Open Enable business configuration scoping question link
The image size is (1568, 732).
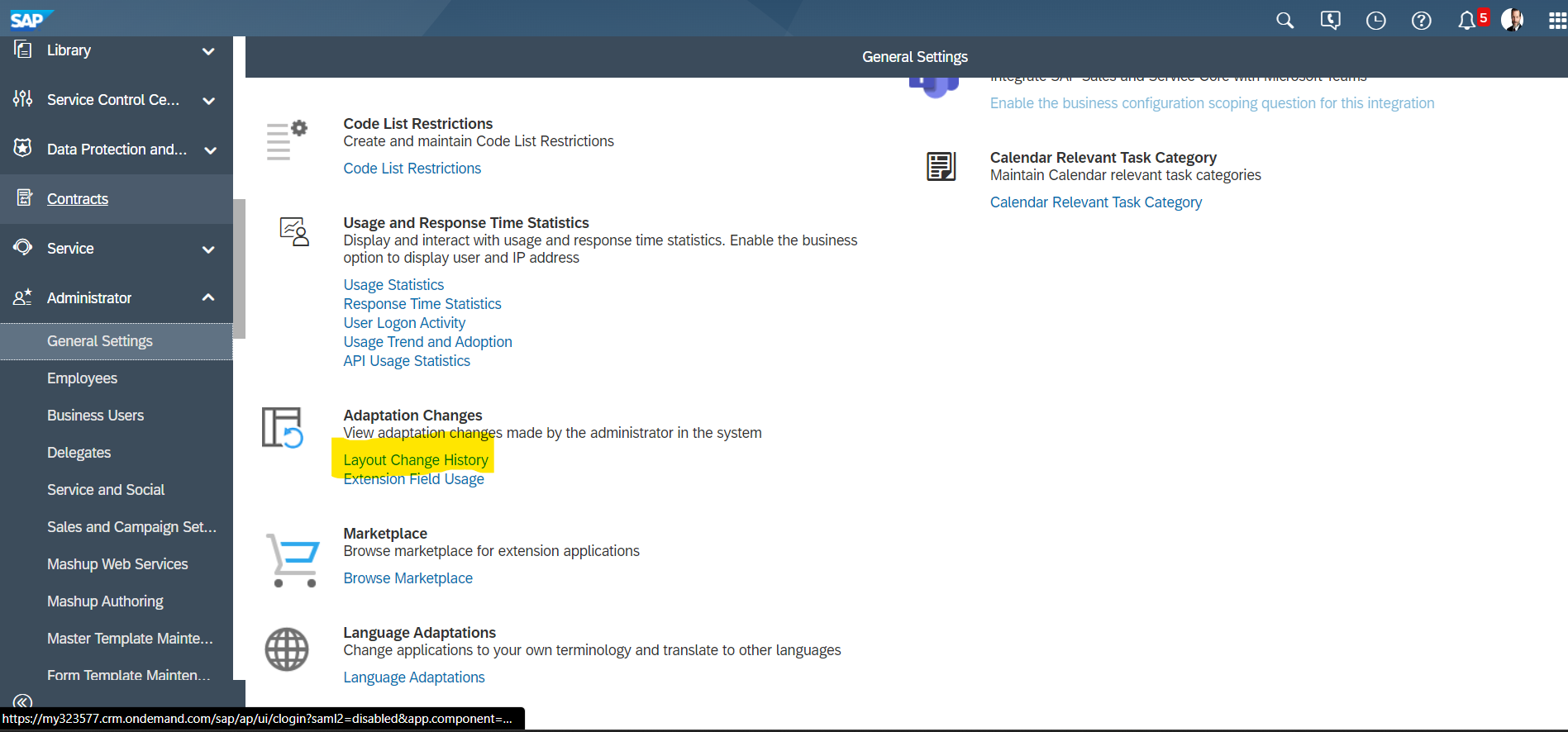(x=1212, y=103)
